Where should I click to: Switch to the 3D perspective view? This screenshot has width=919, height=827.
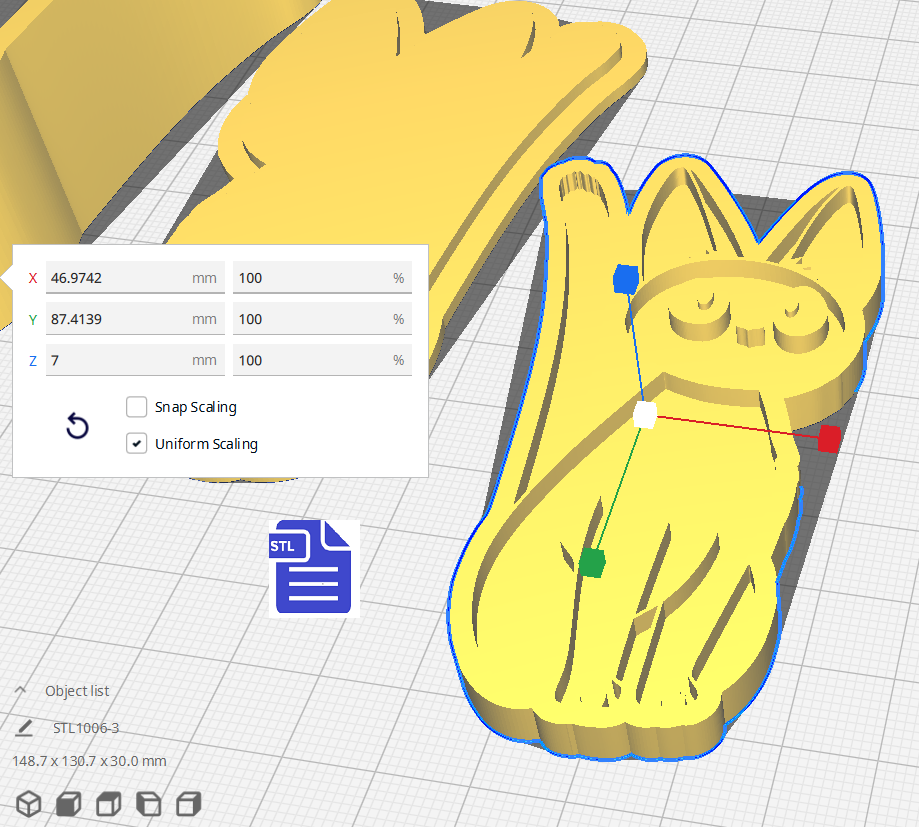point(29,803)
